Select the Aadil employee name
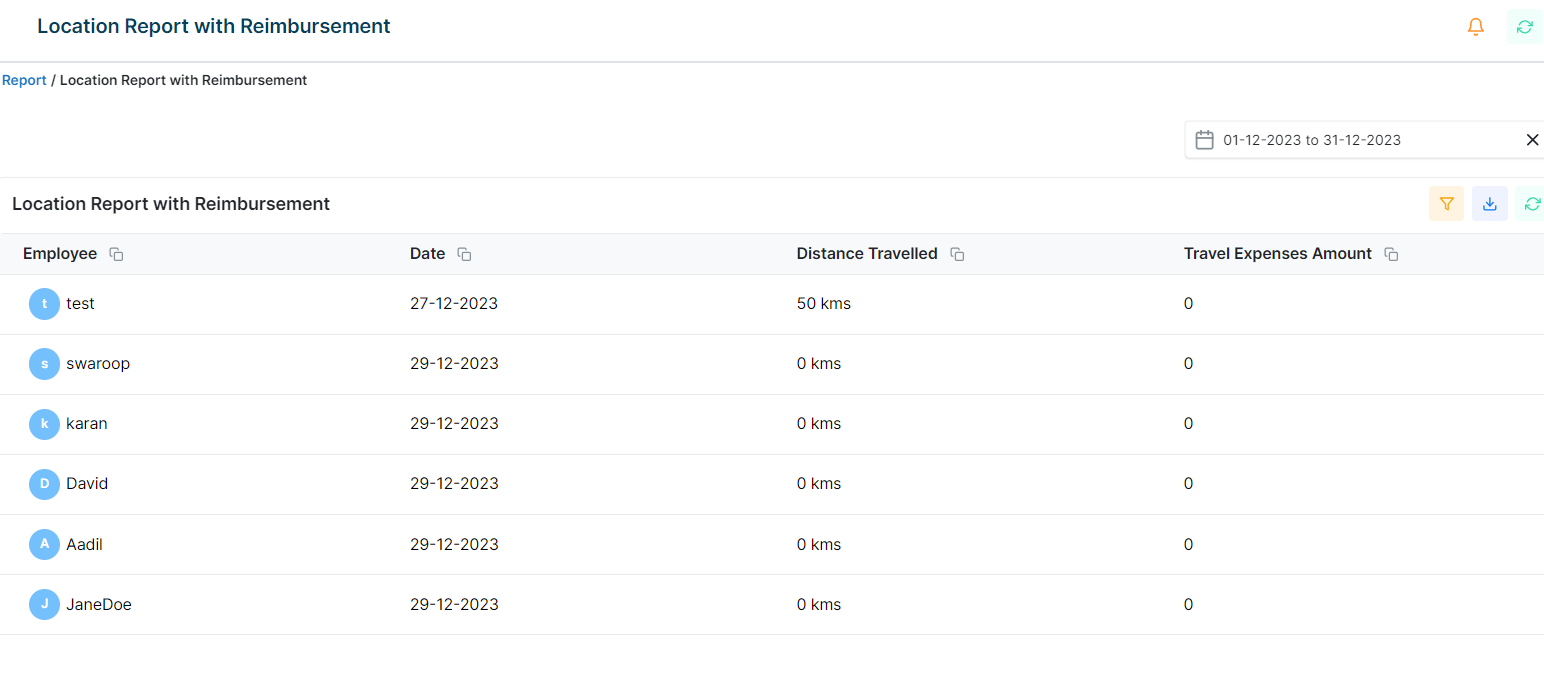The image size is (1544, 683). 84,545
